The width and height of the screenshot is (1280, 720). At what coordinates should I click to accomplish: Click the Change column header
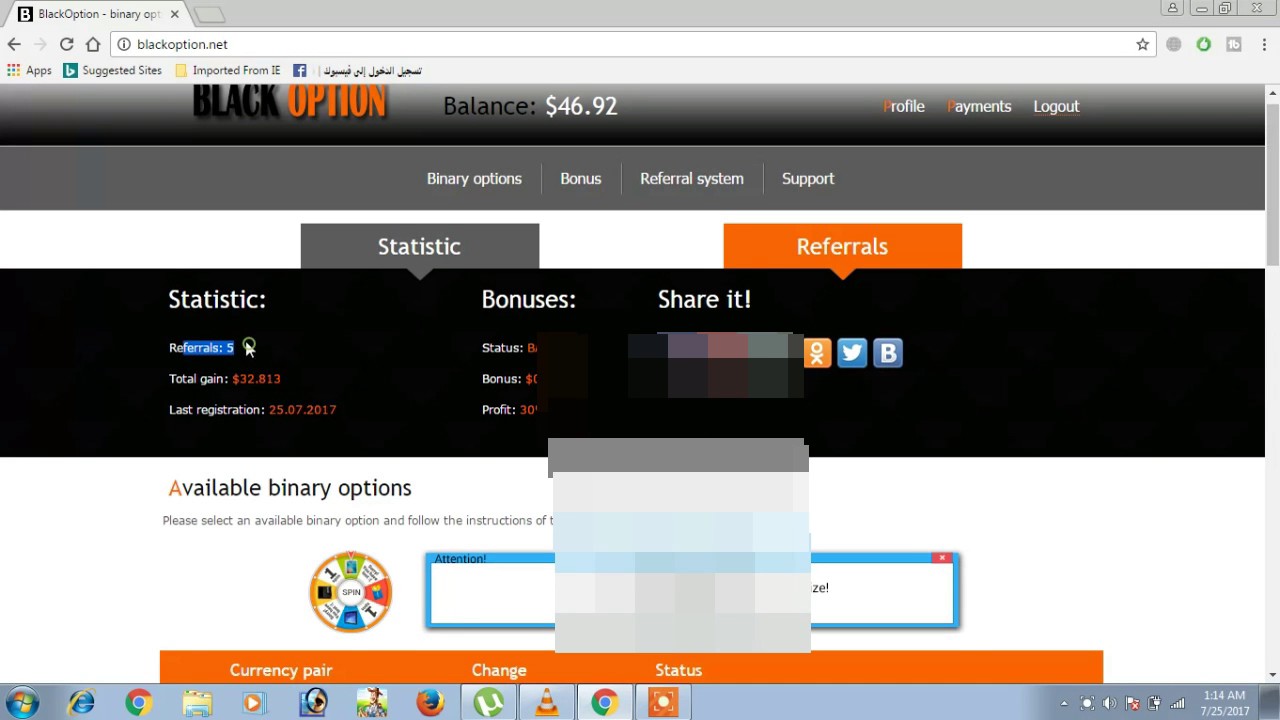point(499,670)
